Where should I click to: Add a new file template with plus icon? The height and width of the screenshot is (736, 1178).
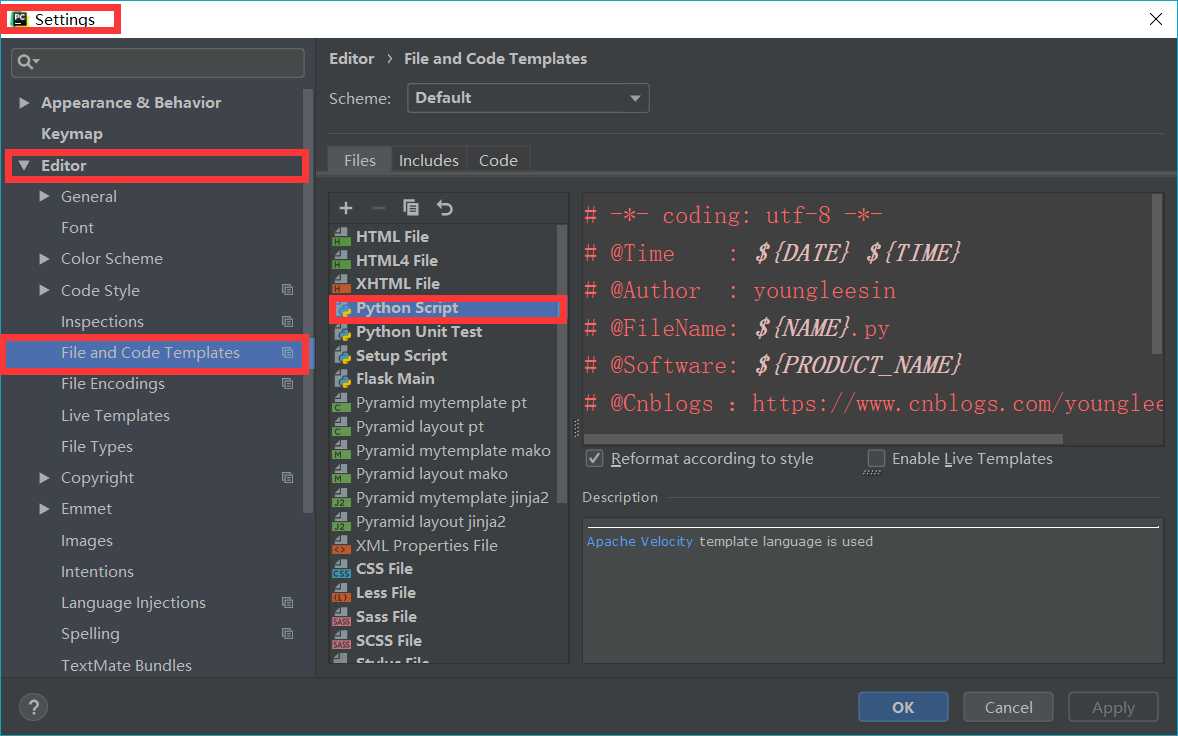346,208
